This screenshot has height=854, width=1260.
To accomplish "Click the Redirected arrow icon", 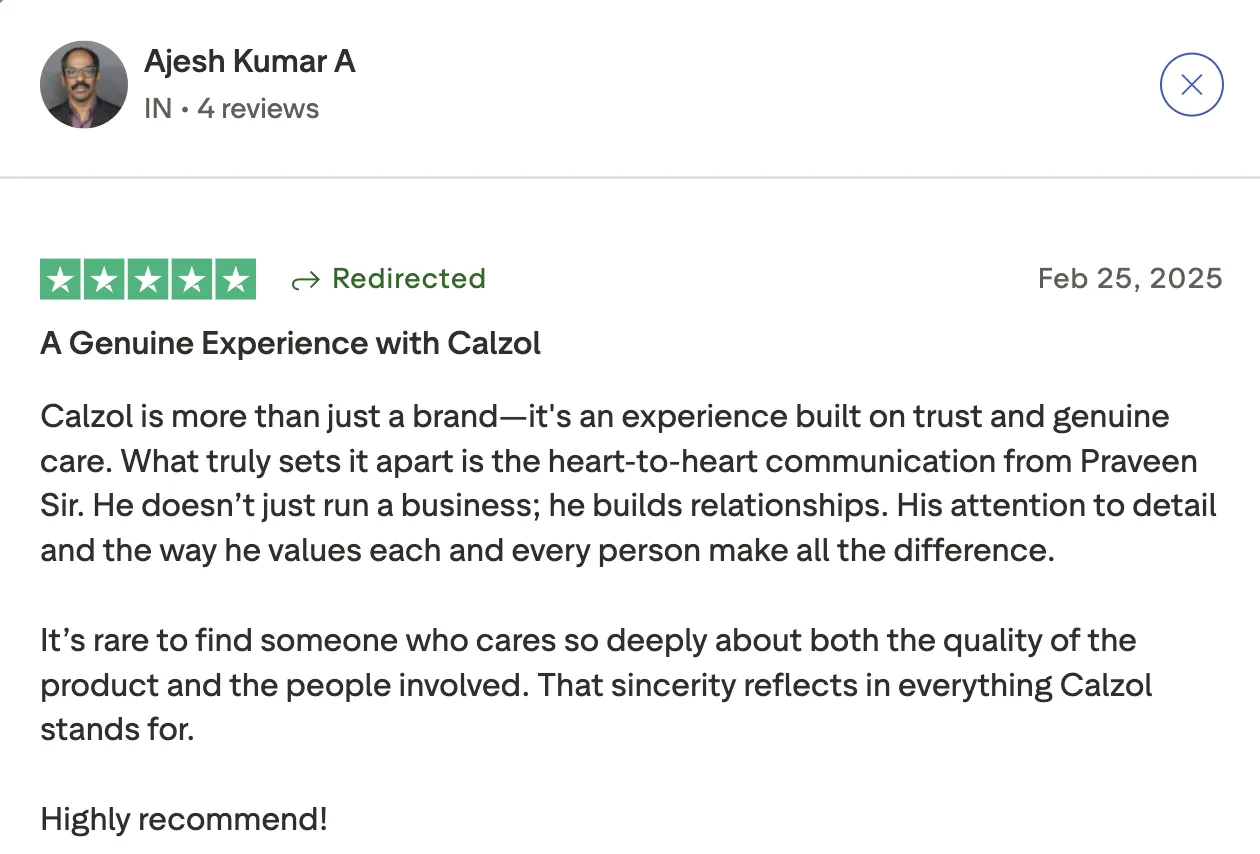I will (x=304, y=281).
